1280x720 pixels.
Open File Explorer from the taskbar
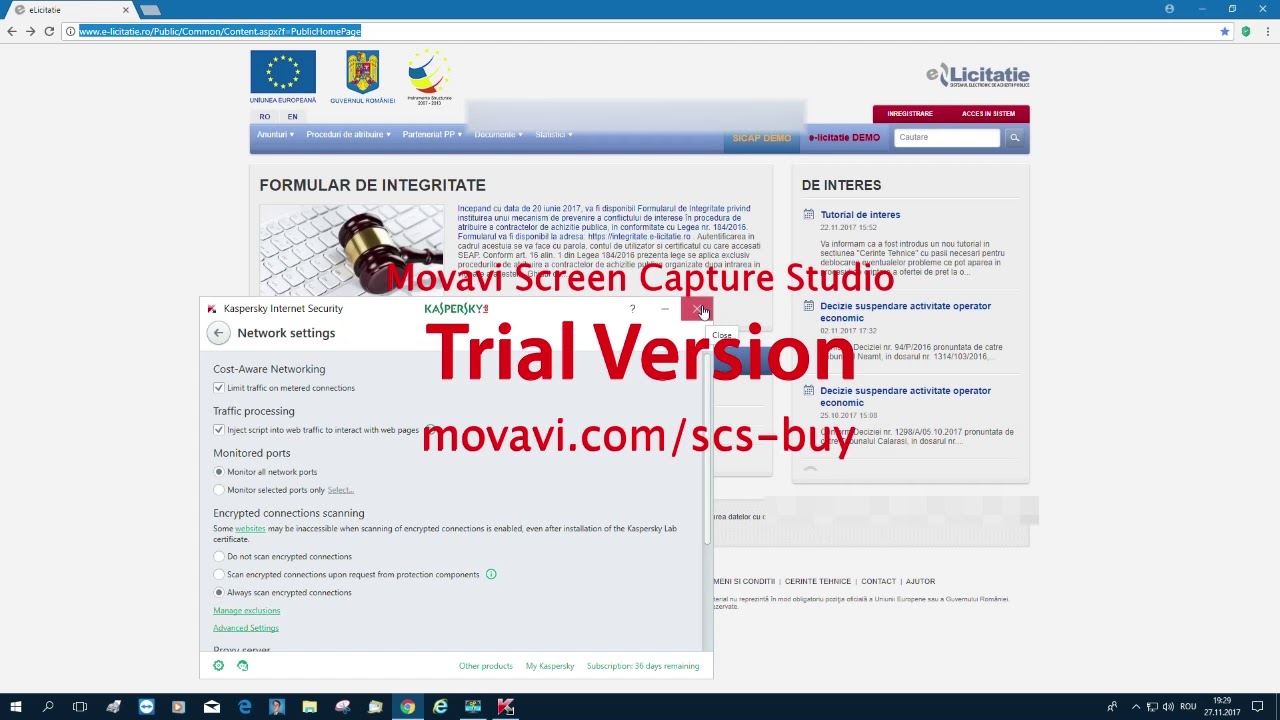309,707
